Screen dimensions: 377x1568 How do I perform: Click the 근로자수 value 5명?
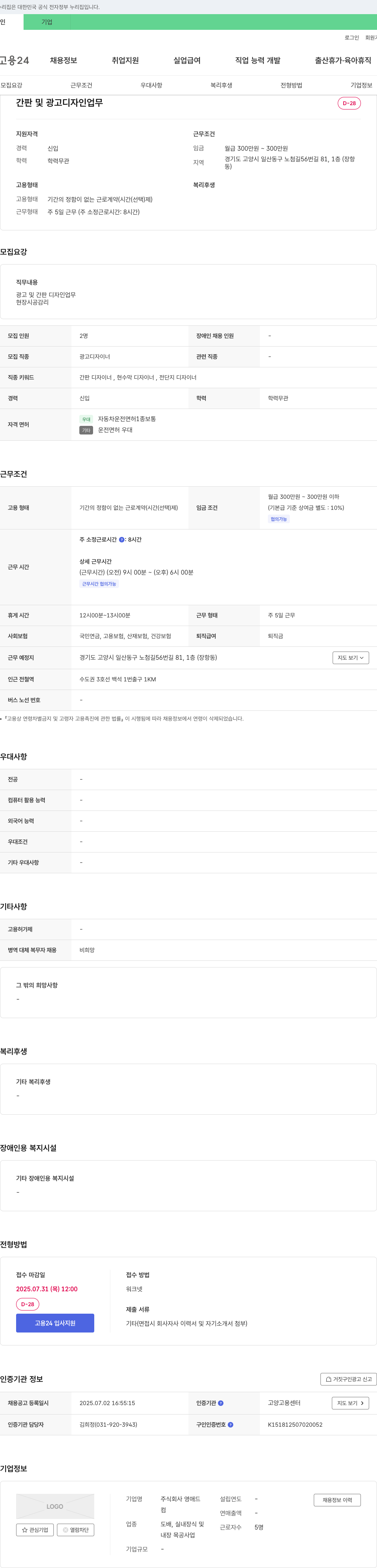click(259, 1527)
